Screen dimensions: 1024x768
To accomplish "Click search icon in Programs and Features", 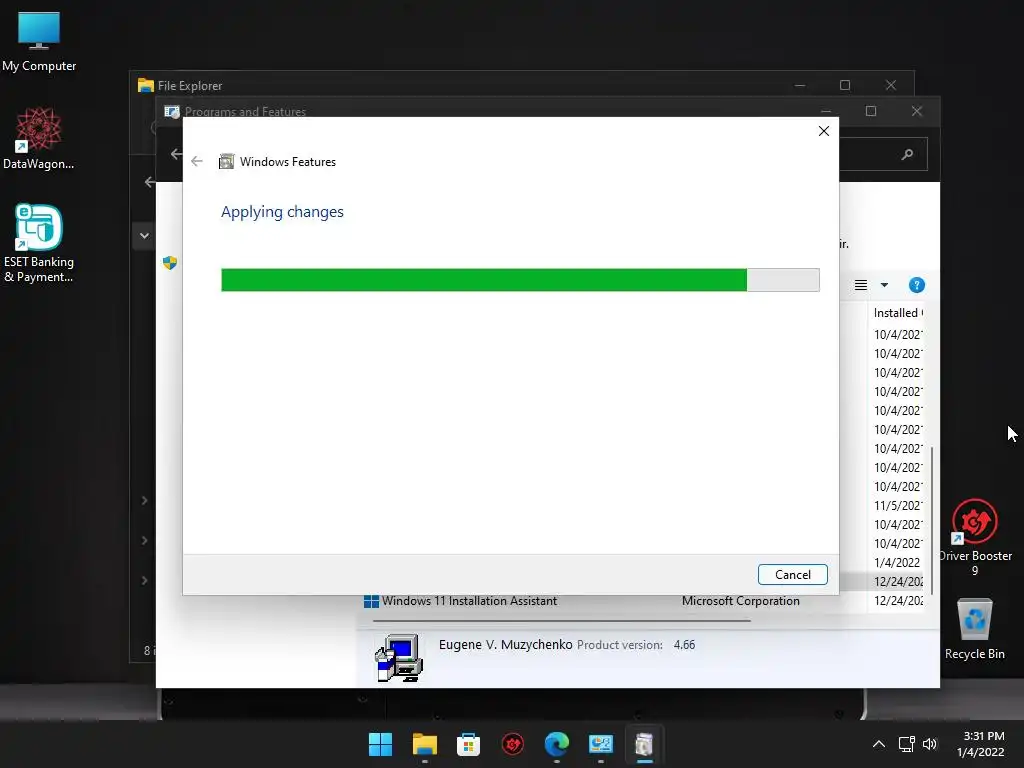I will coord(907,155).
